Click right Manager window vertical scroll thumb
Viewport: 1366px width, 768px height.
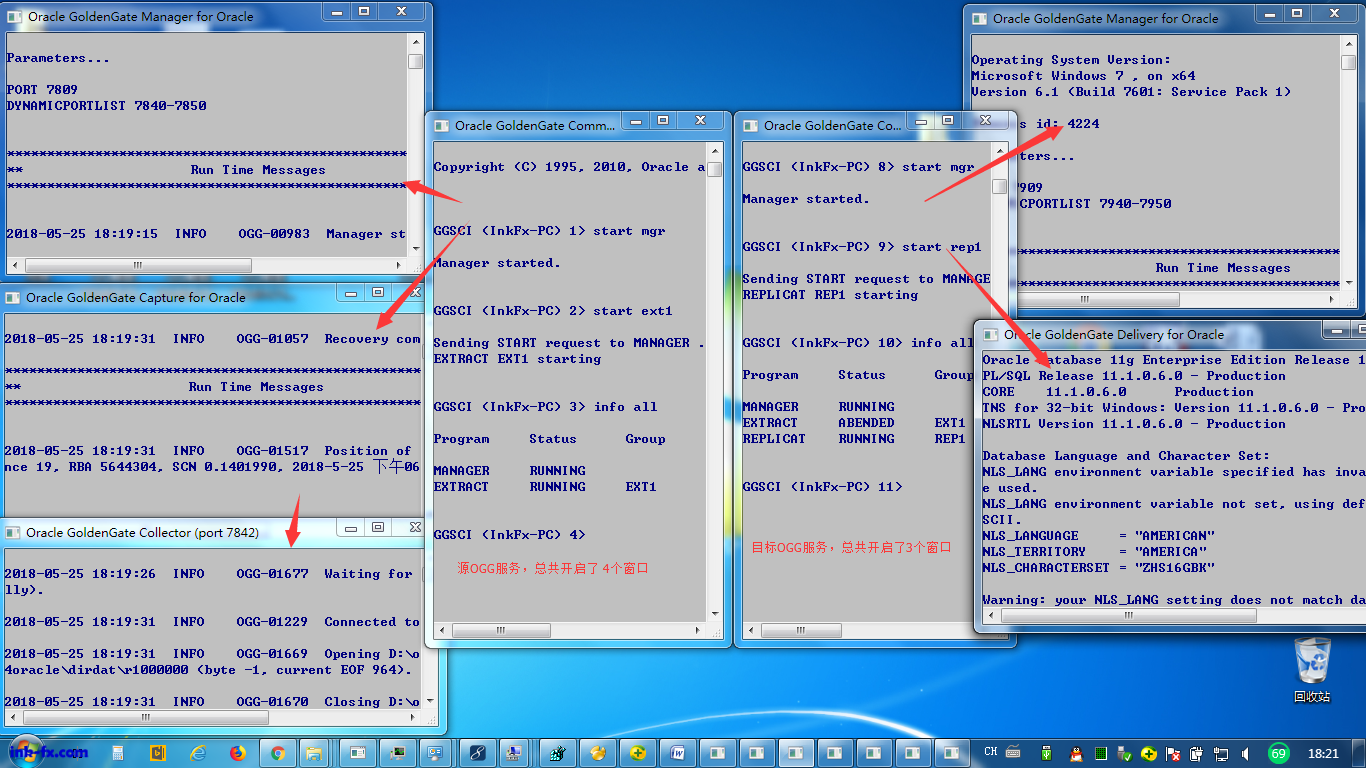[x=1348, y=62]
